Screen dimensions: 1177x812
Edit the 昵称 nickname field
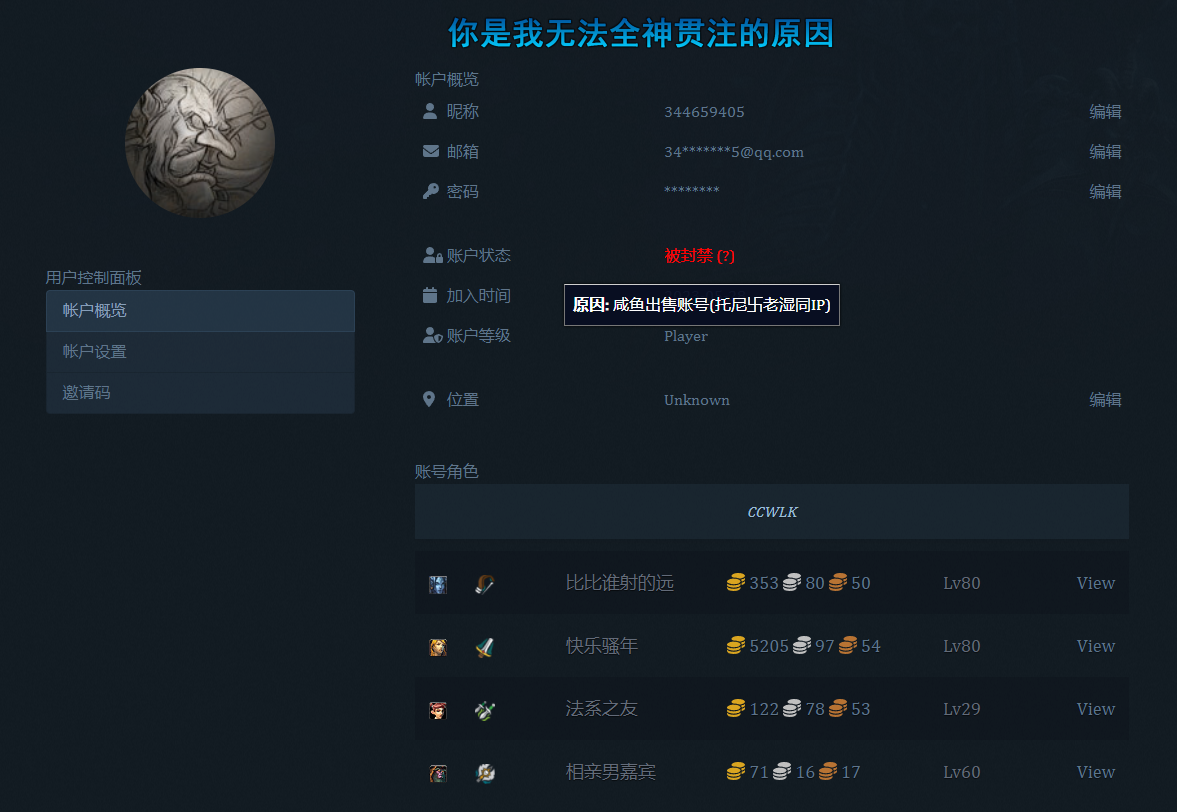pyautogui.click(x=1105, y=112)
